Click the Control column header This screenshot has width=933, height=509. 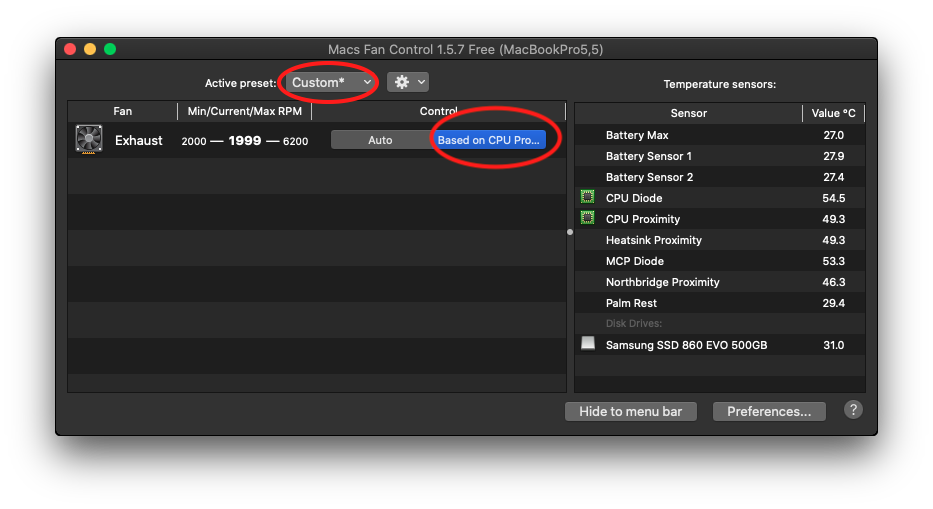pyautogui.click(x=439, y=111)
